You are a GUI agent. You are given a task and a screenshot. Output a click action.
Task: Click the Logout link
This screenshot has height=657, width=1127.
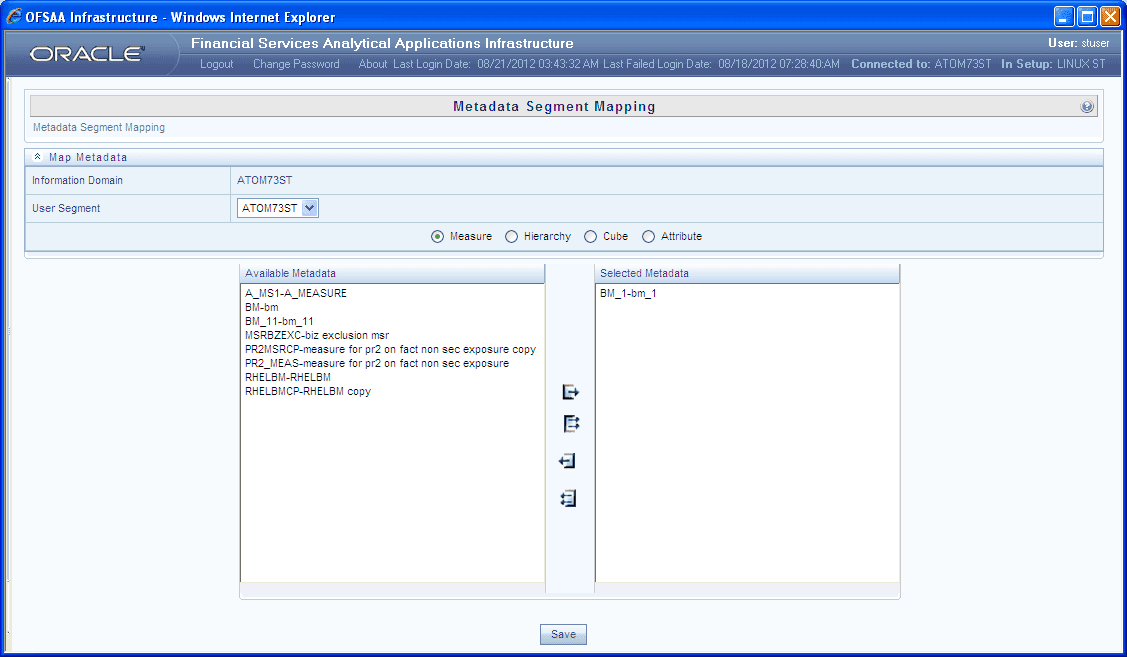click(216, 64)
